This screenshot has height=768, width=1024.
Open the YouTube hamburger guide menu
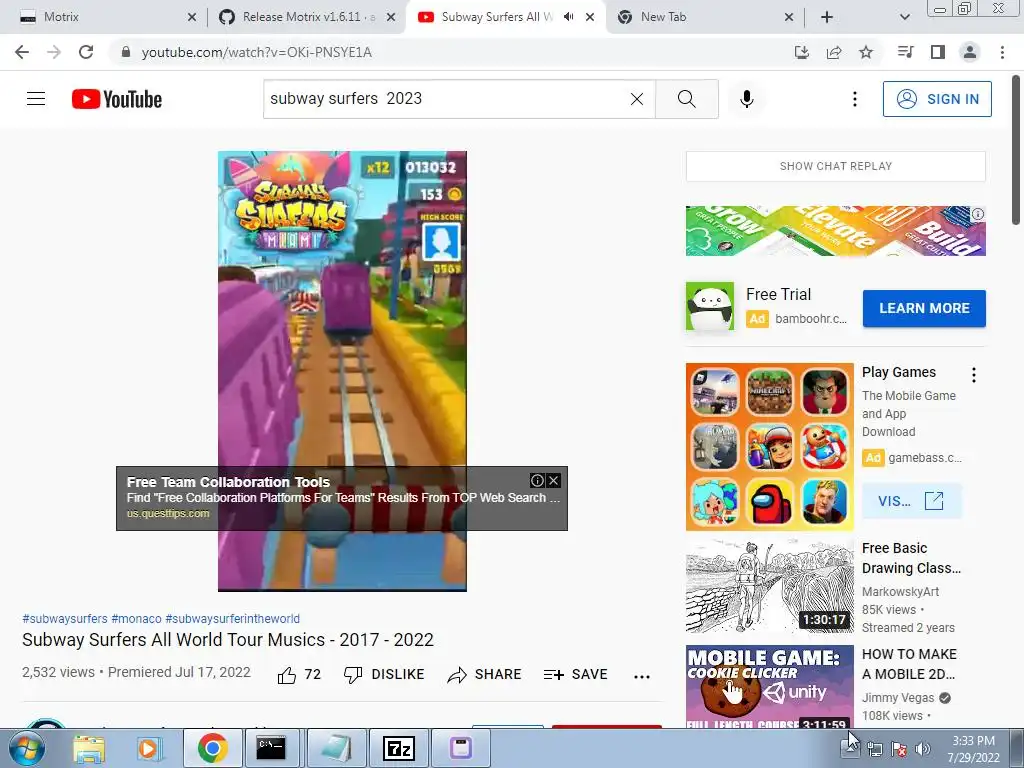pos(36,99)
